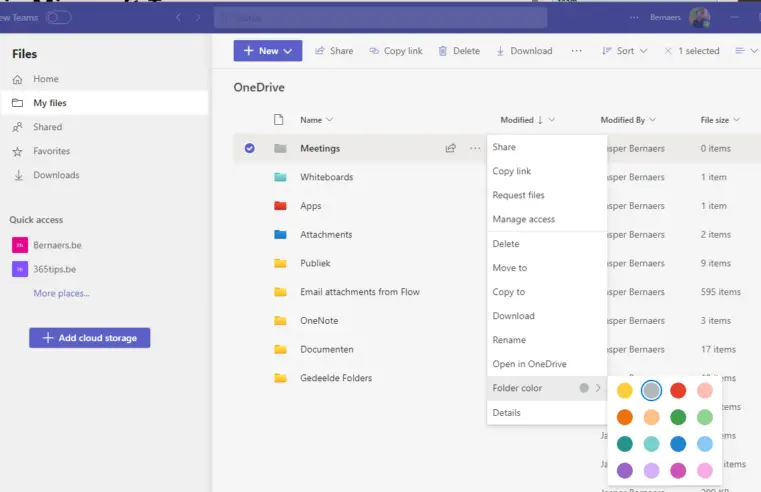Clear selection with the X beside 1 selected
Viewport: 761px width, 492px height.
click(x=668, y=51)
